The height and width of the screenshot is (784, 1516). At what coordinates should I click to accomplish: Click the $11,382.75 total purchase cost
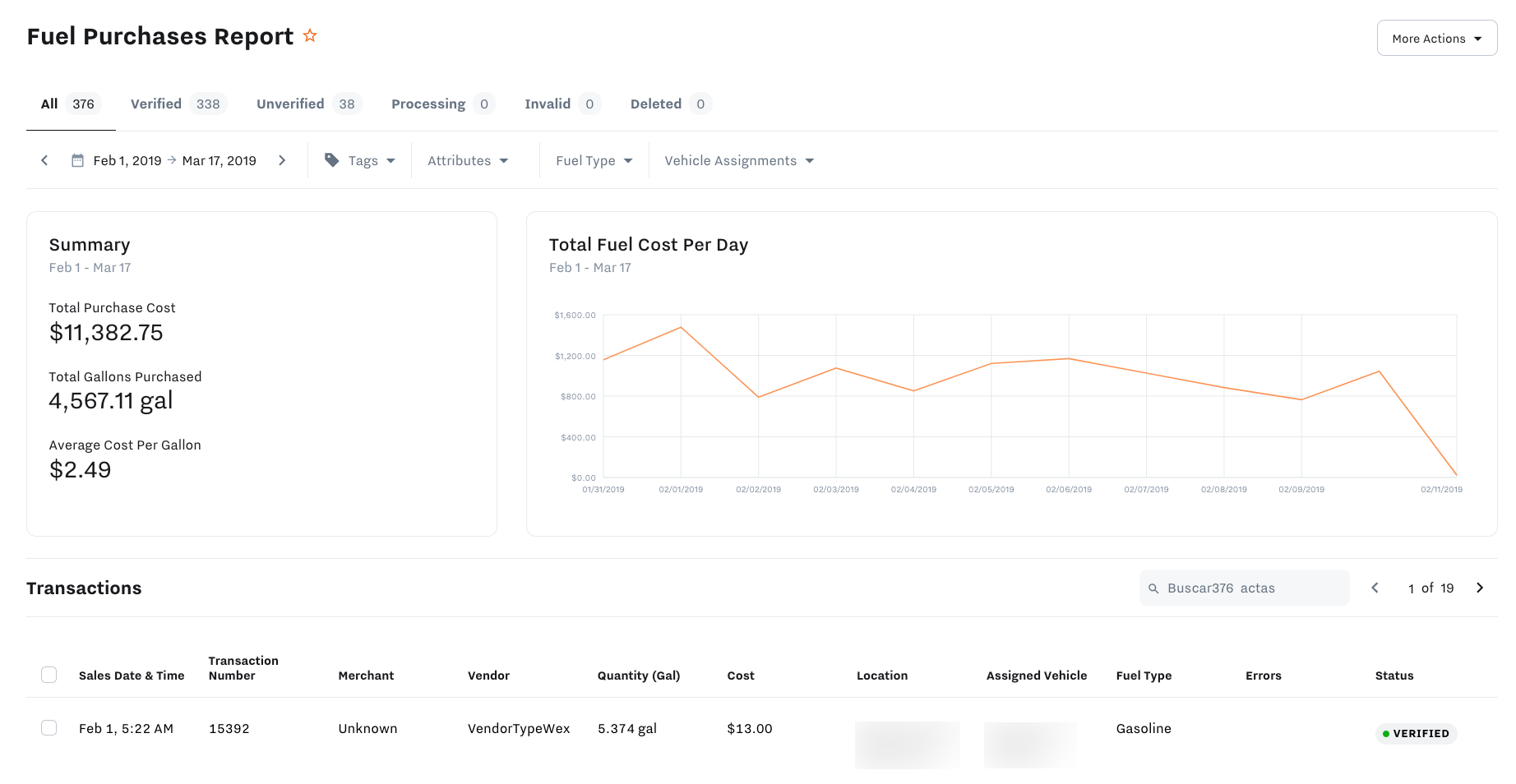(x=106, y=333)
